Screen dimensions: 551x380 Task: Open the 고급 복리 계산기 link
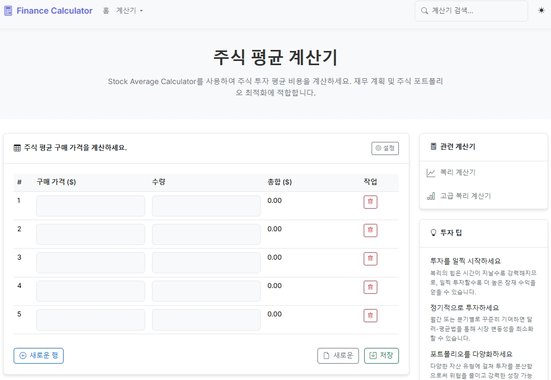[x=465, y=196]
